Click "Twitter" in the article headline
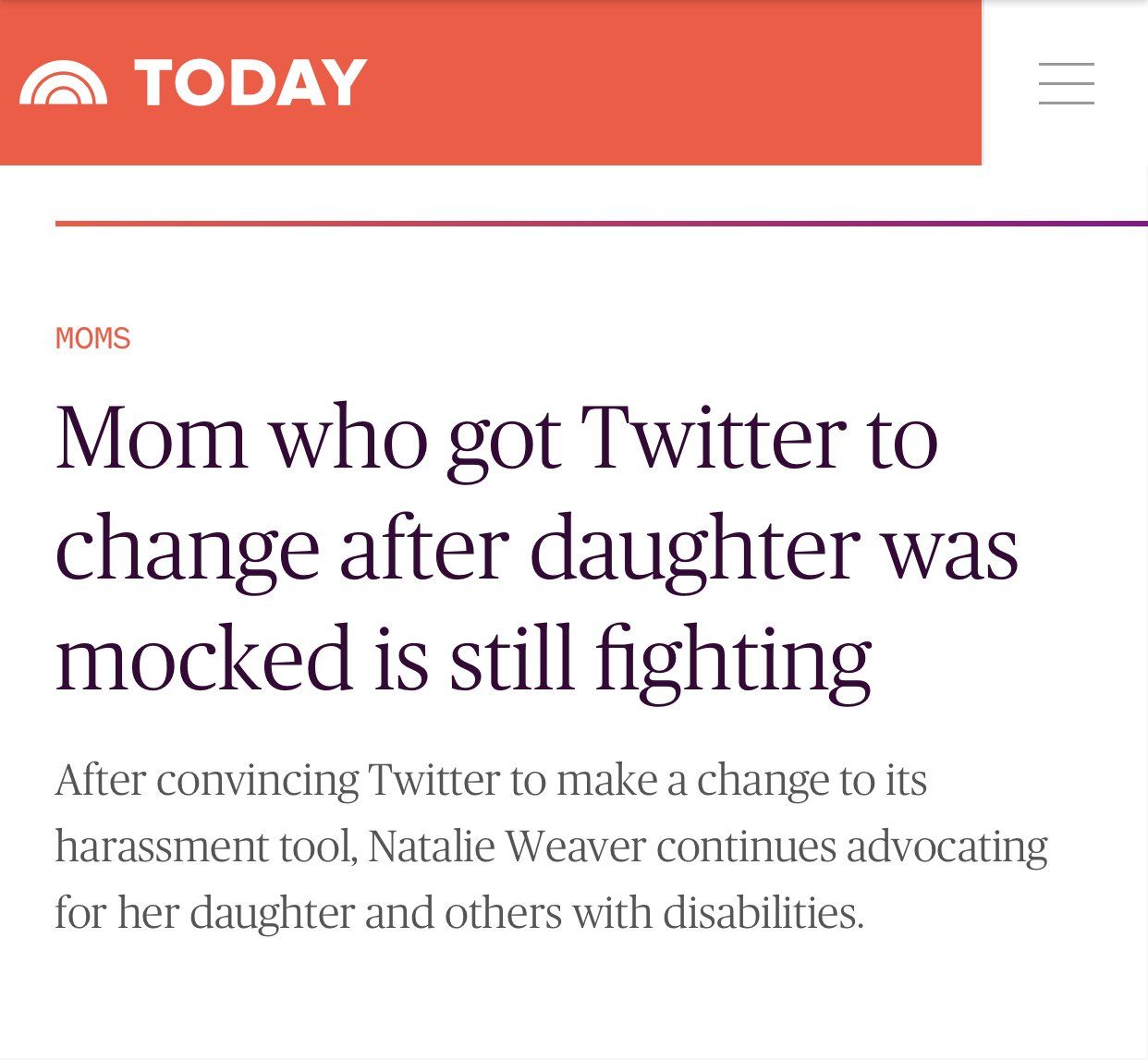This screenshot has height=1060, width=1148. tap(713, 437)
